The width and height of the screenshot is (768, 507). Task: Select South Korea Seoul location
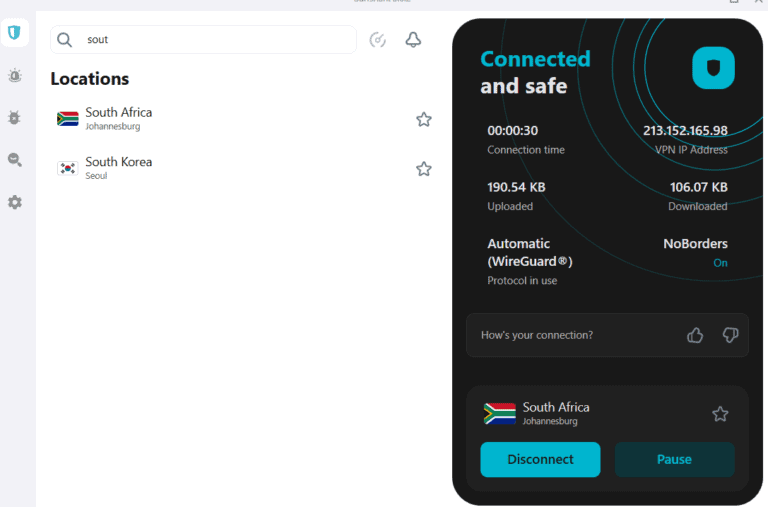[120, 168]
